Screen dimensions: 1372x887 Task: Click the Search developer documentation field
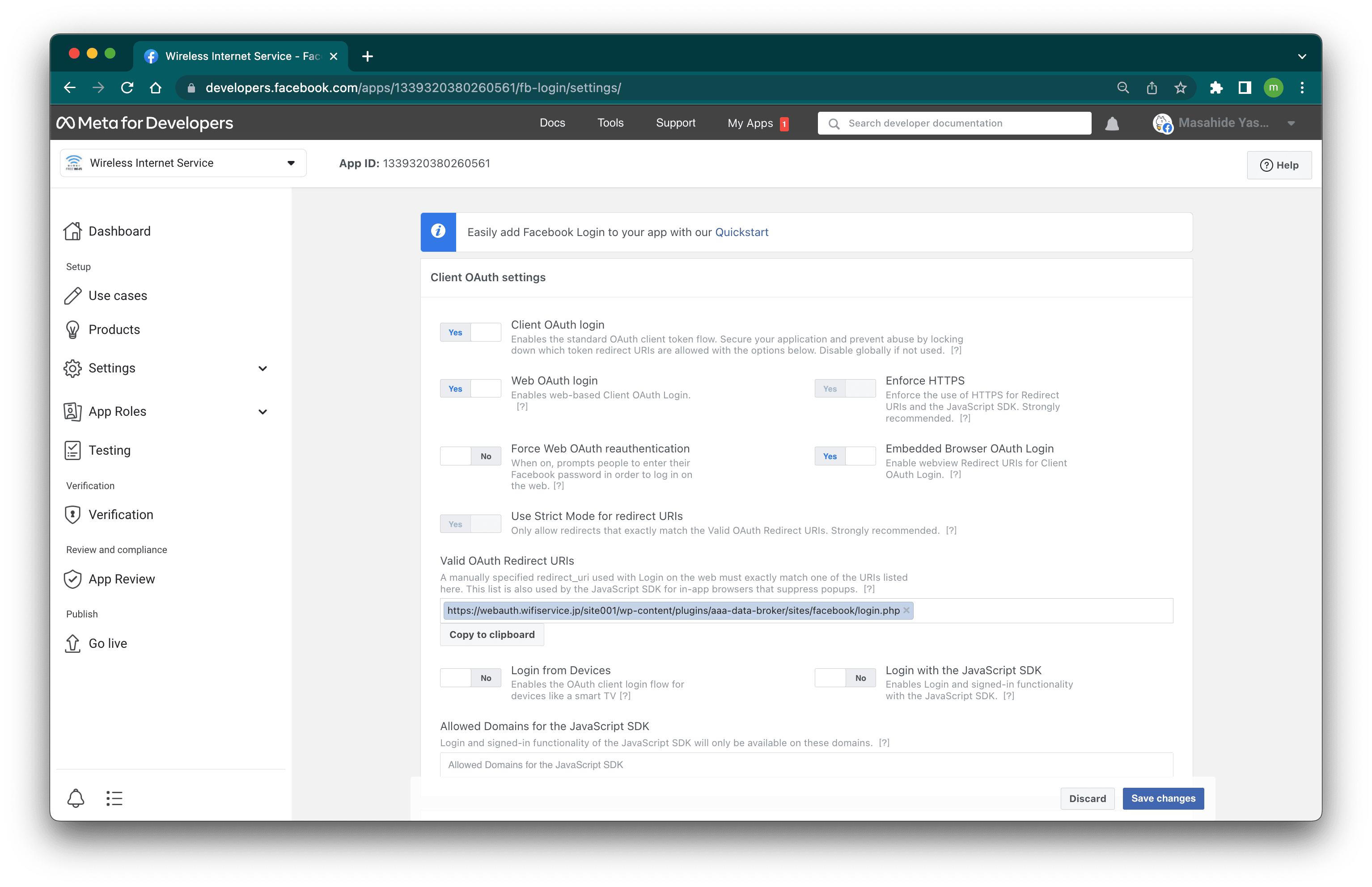coord(954,123)
